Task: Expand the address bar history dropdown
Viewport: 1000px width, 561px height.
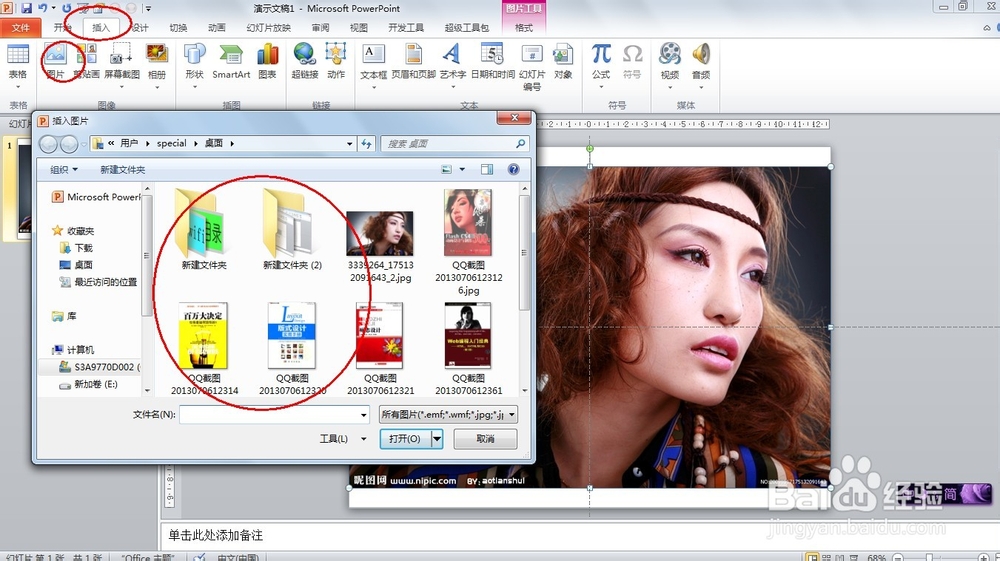Action: coord(349,144)
